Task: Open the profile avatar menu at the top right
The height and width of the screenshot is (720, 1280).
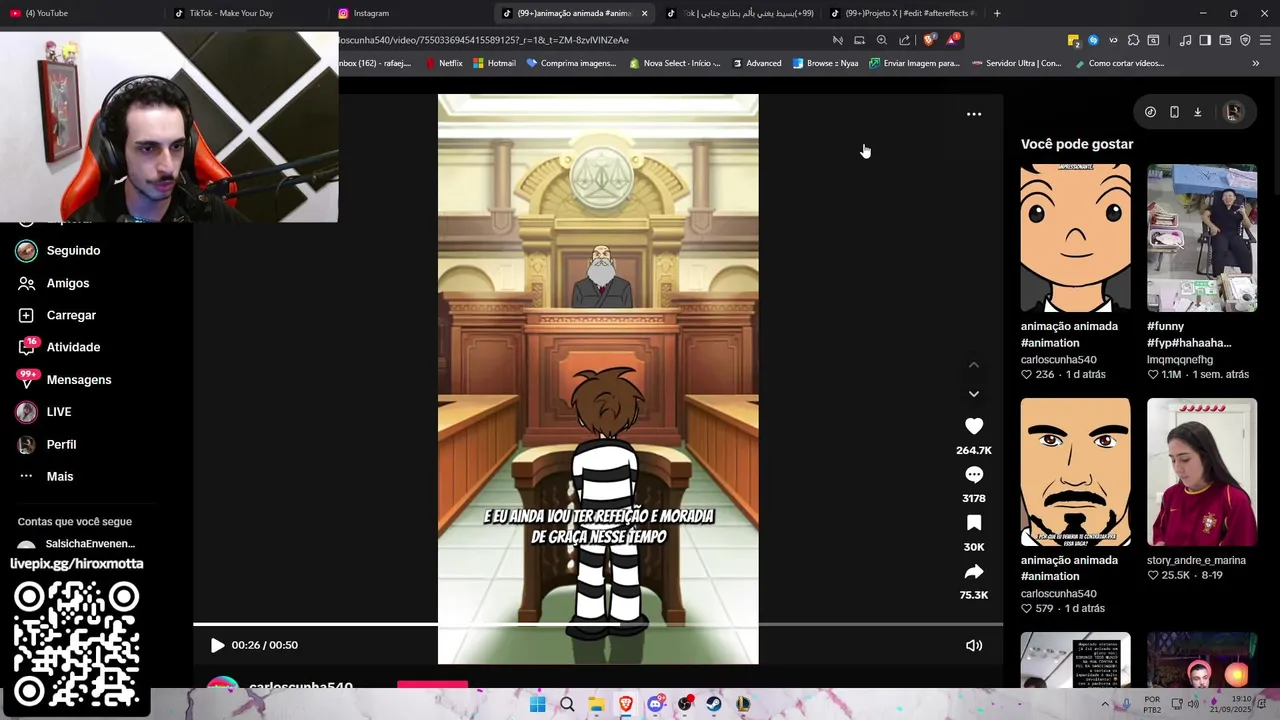Action: 1233,112
